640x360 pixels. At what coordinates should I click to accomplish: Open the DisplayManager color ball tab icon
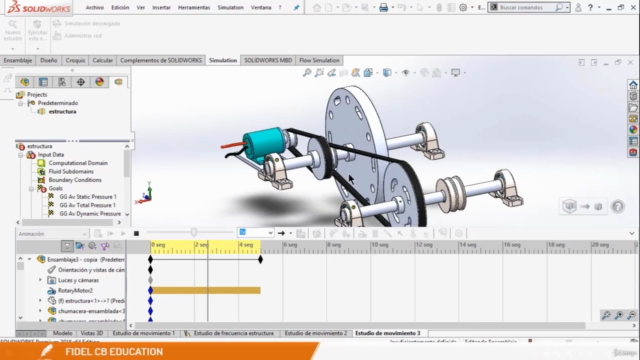[x=100, y=82]
